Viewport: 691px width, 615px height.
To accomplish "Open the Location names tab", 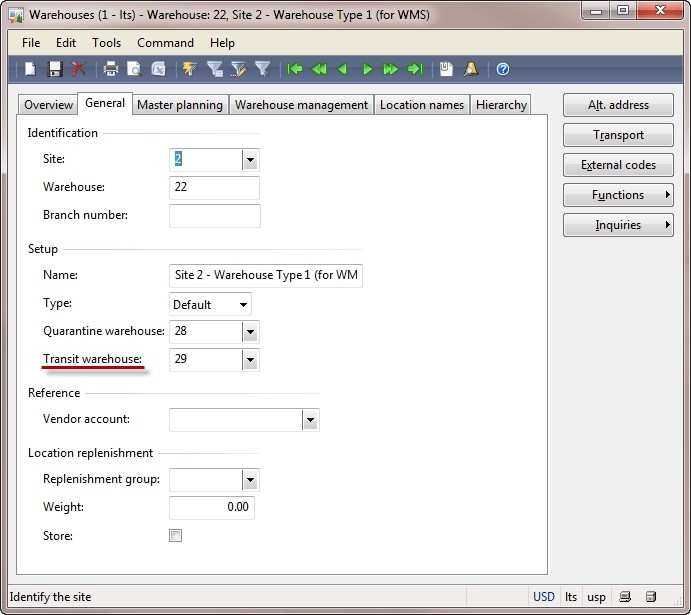I will [x=422, y=105].
